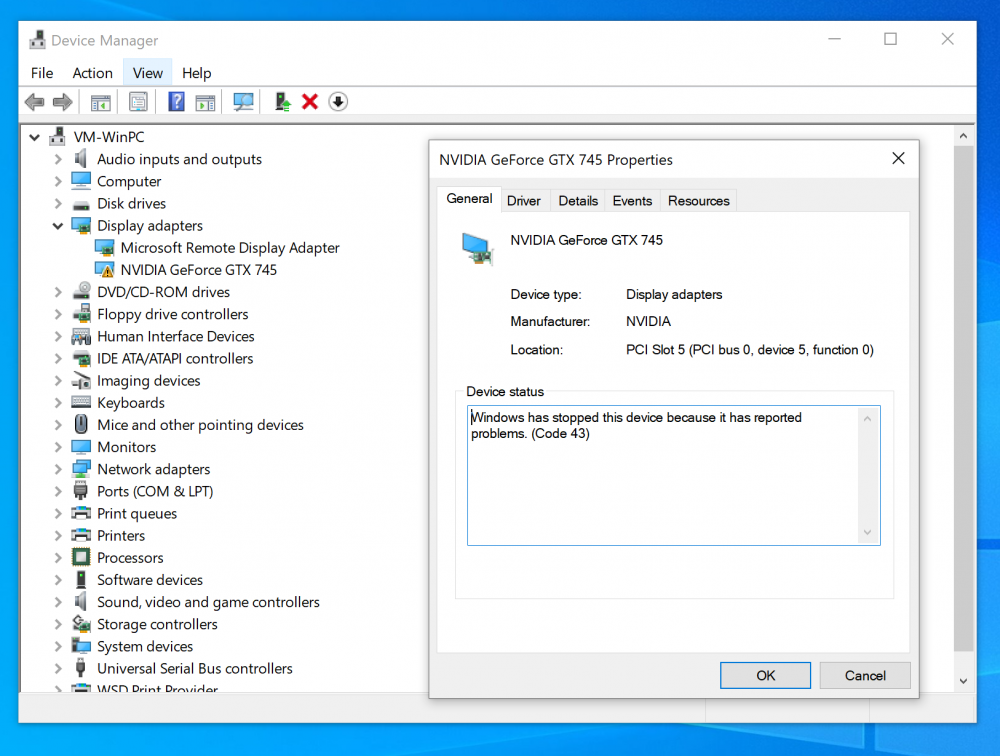Click NVIDIA GeForce GTX 745 warning icon
This screenshot has height=756, width=1000.
pyautogui.click(x=105, y=270)
